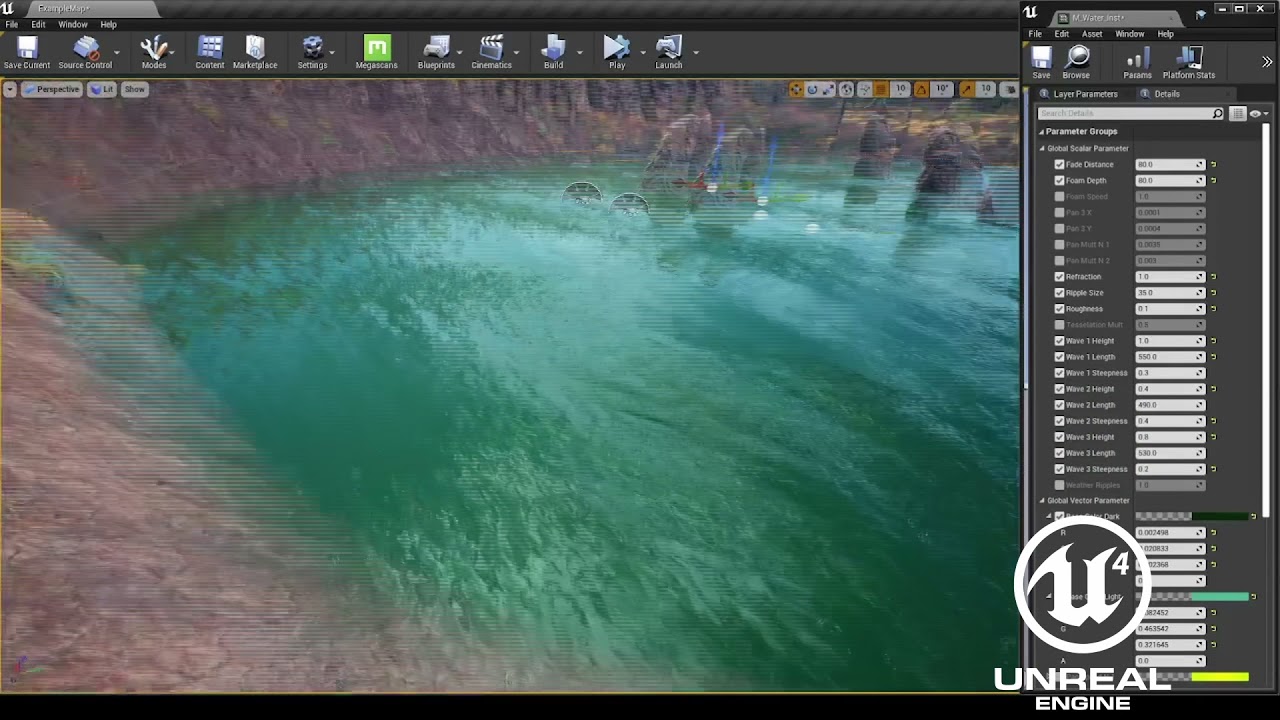Open the Perspective view mode dropdown
Screen dimensions: 1280x720
(51, 89)
